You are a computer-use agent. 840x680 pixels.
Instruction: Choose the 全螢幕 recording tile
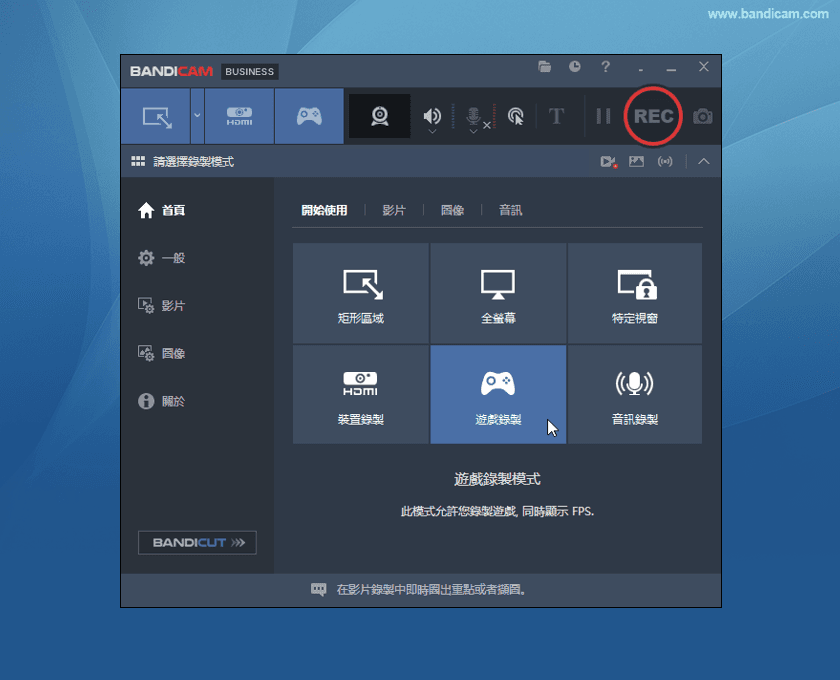point(498,293)
